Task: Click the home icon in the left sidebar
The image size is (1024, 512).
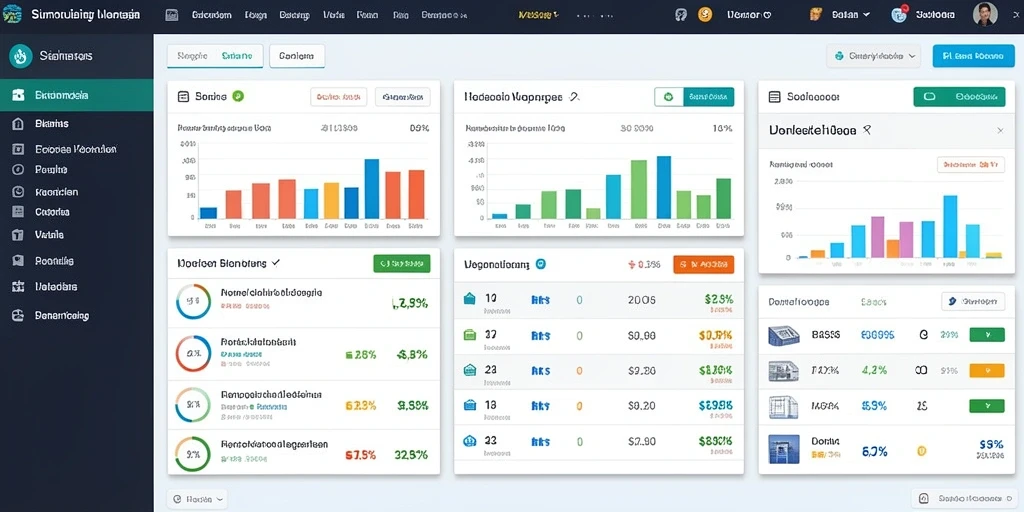Action: 18,123
